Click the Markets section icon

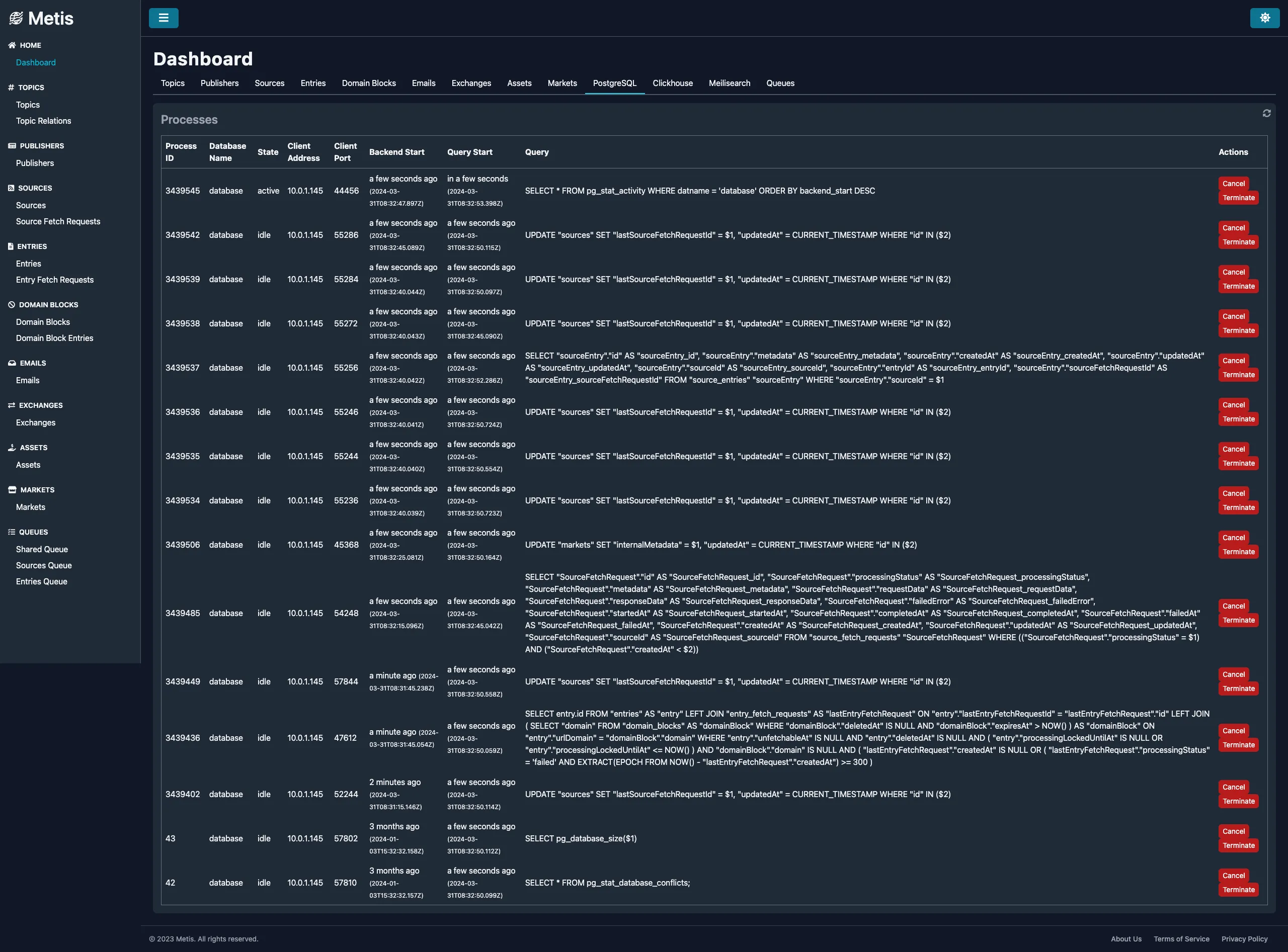pyautogui.click(x=12, y=489)
